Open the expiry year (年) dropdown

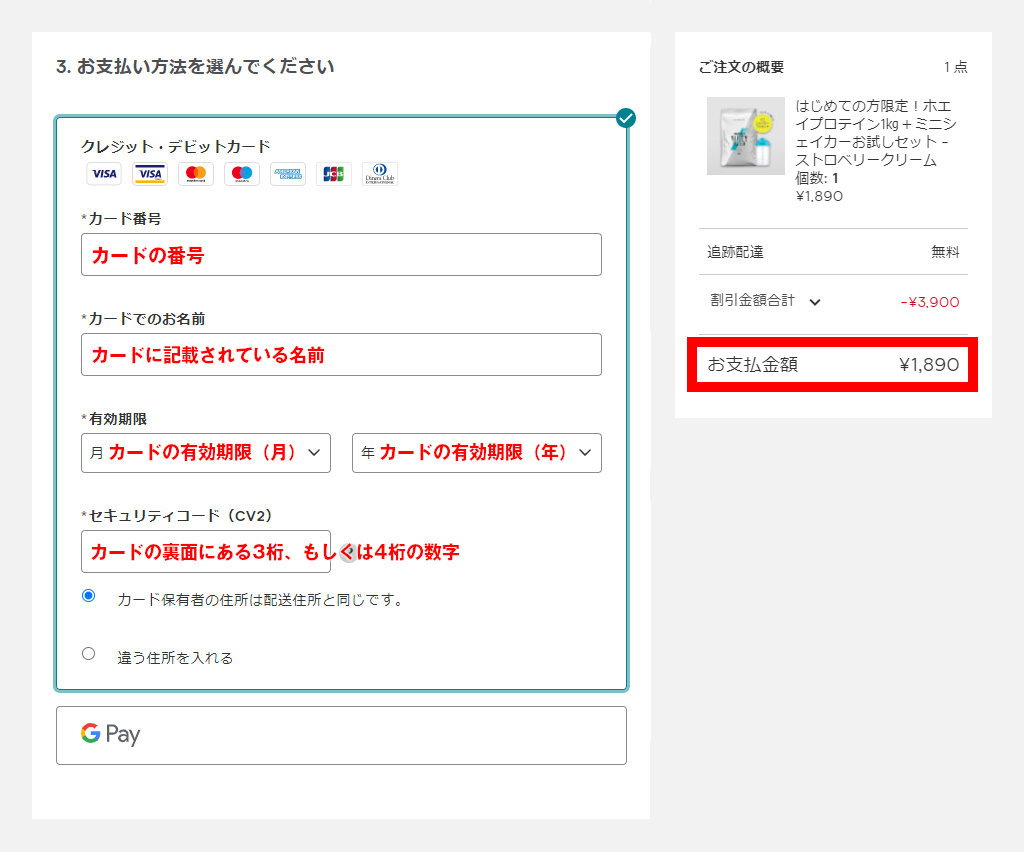coord(477,452)
